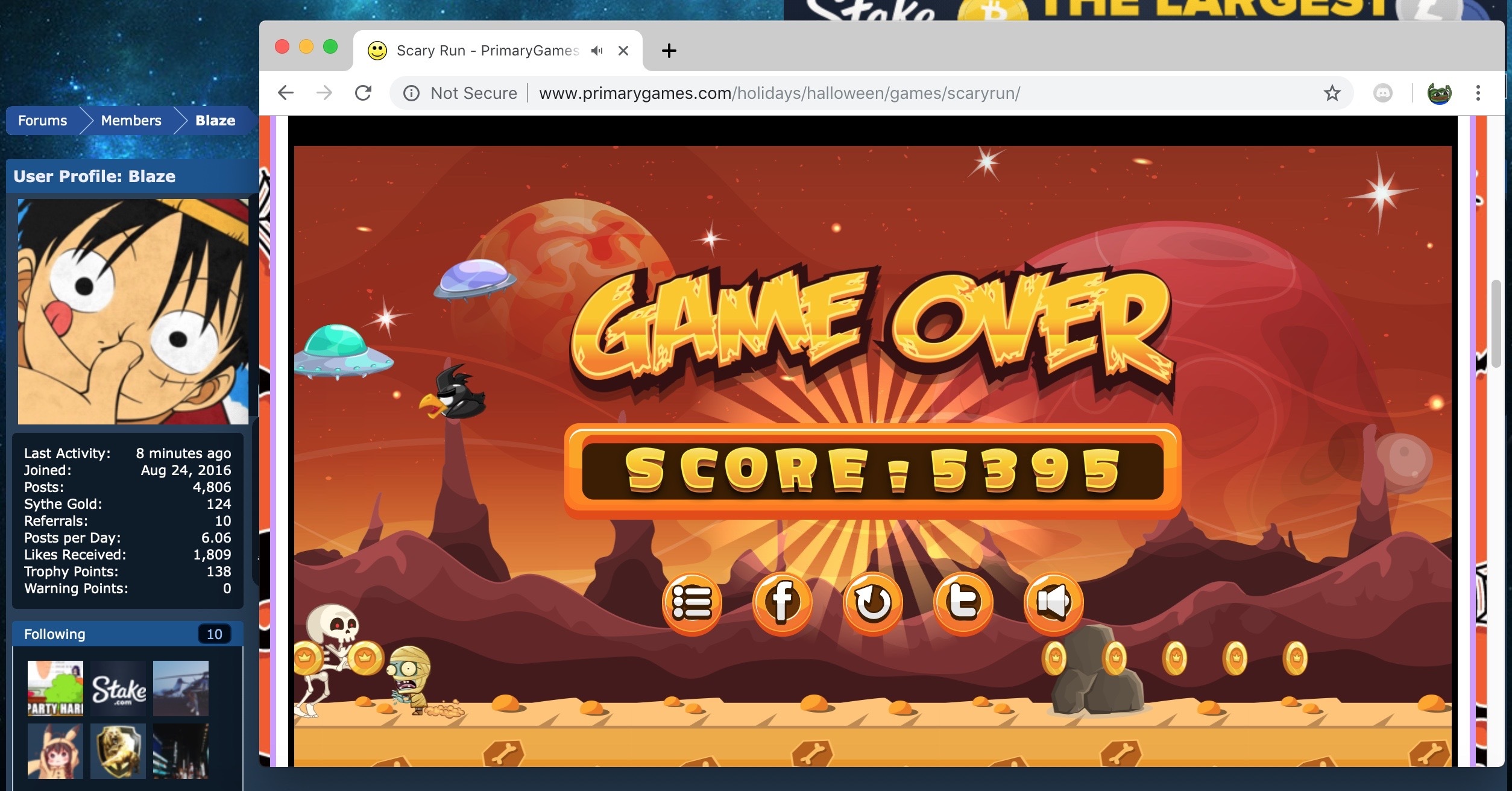
Task: Open the Following count 10 badge
Action: click(214, 634)
